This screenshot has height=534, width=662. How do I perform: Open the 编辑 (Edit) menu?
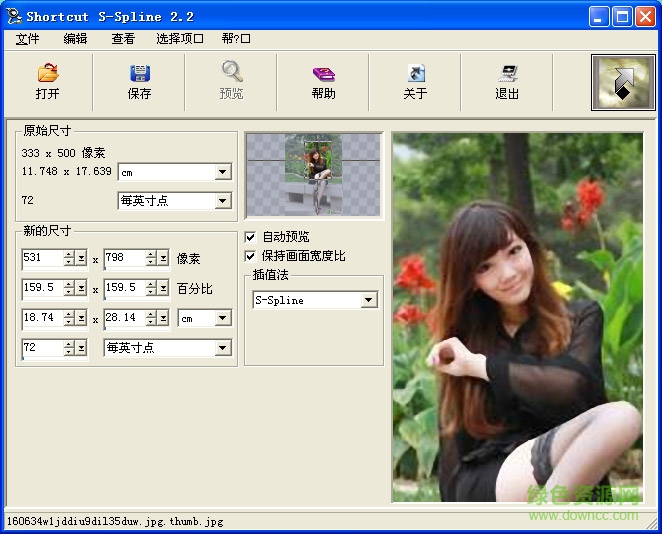coord(75,39)
